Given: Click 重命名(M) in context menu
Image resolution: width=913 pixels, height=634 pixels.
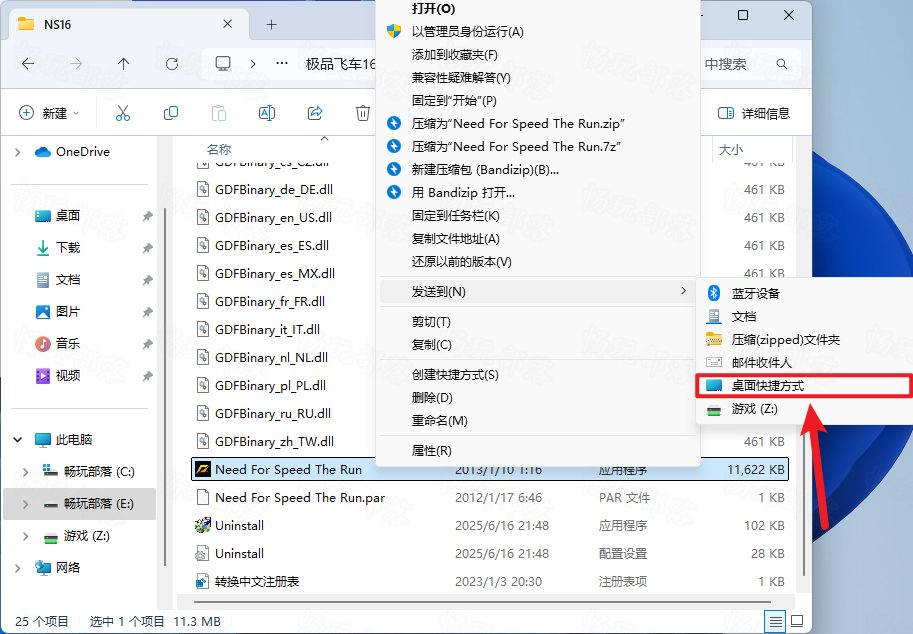Looking at the screenshot, I should pos(439,420).
